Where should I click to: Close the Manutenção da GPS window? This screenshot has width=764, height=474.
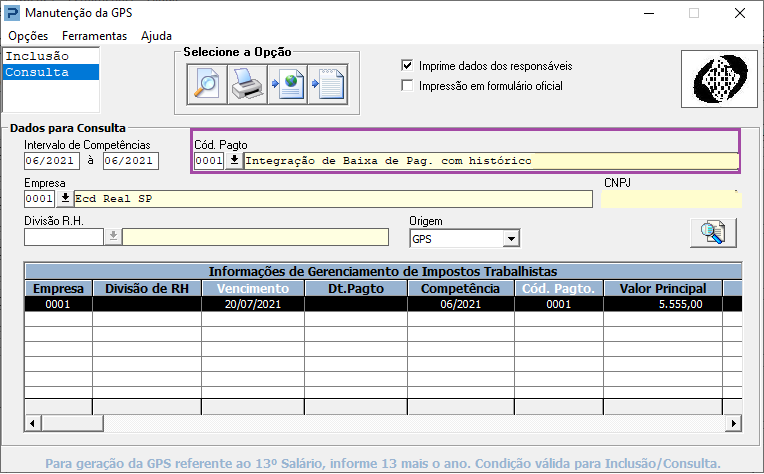(x=740, y=13)
